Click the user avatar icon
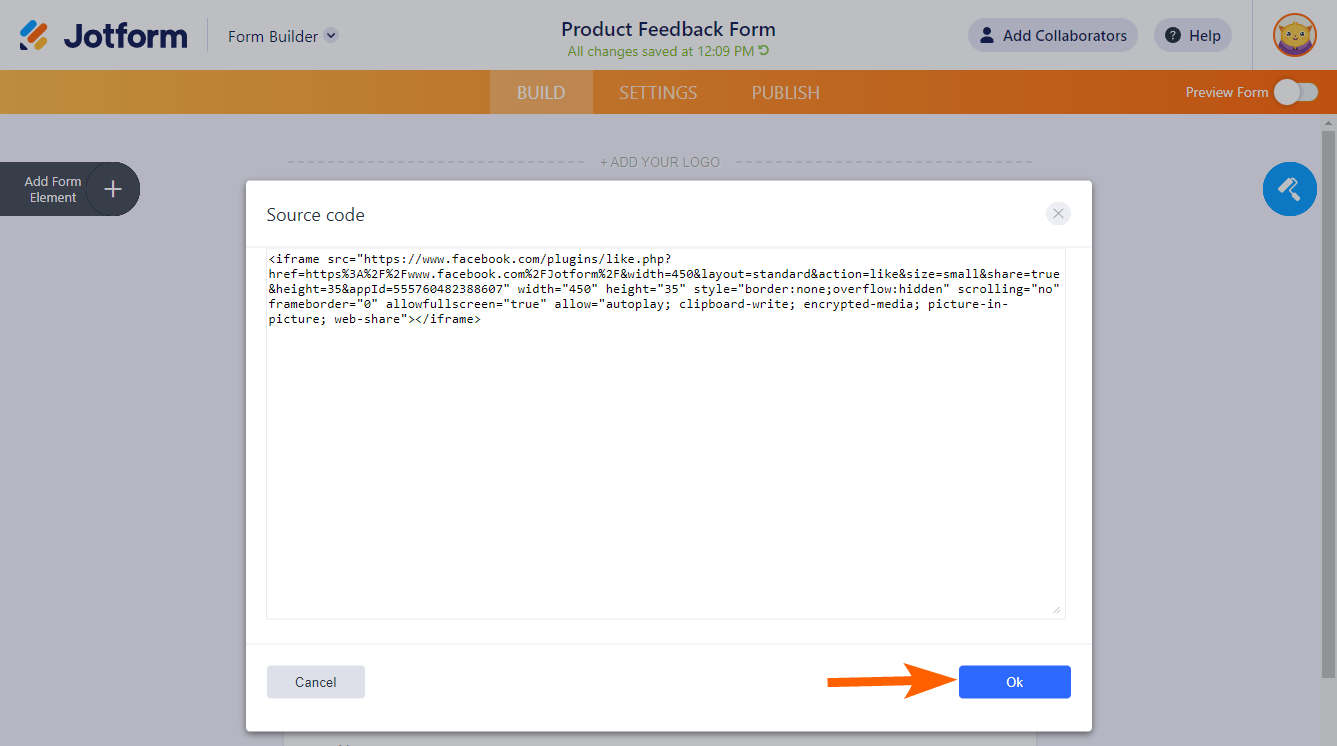1337x746 pixels. (1294, 36)
